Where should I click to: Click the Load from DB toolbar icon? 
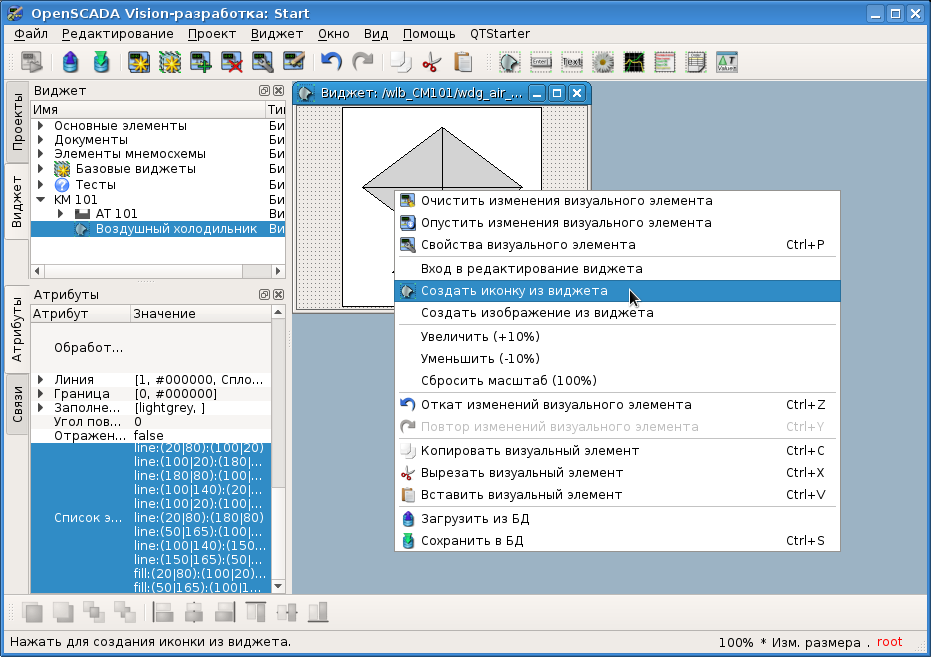click(70, 62)
